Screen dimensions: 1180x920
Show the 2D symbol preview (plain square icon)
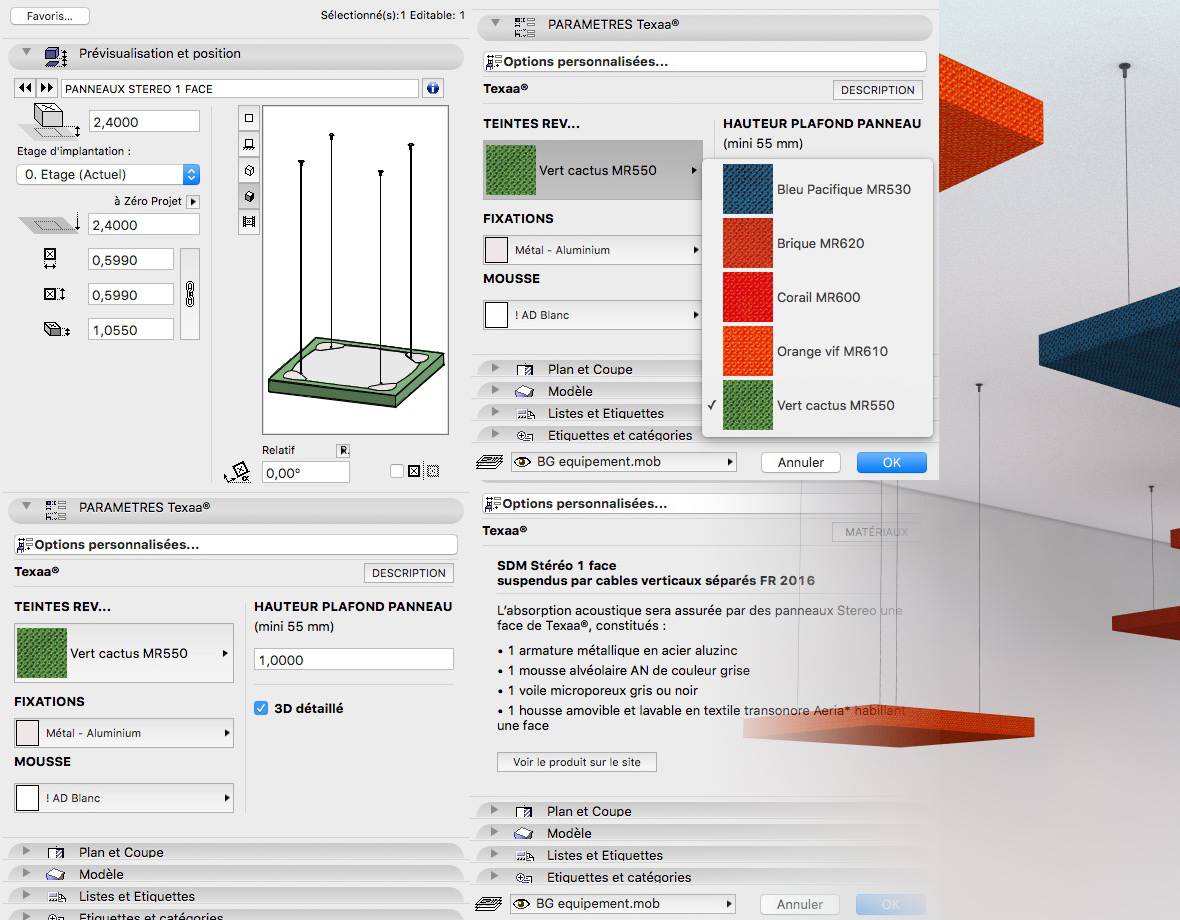click(249, 118)
